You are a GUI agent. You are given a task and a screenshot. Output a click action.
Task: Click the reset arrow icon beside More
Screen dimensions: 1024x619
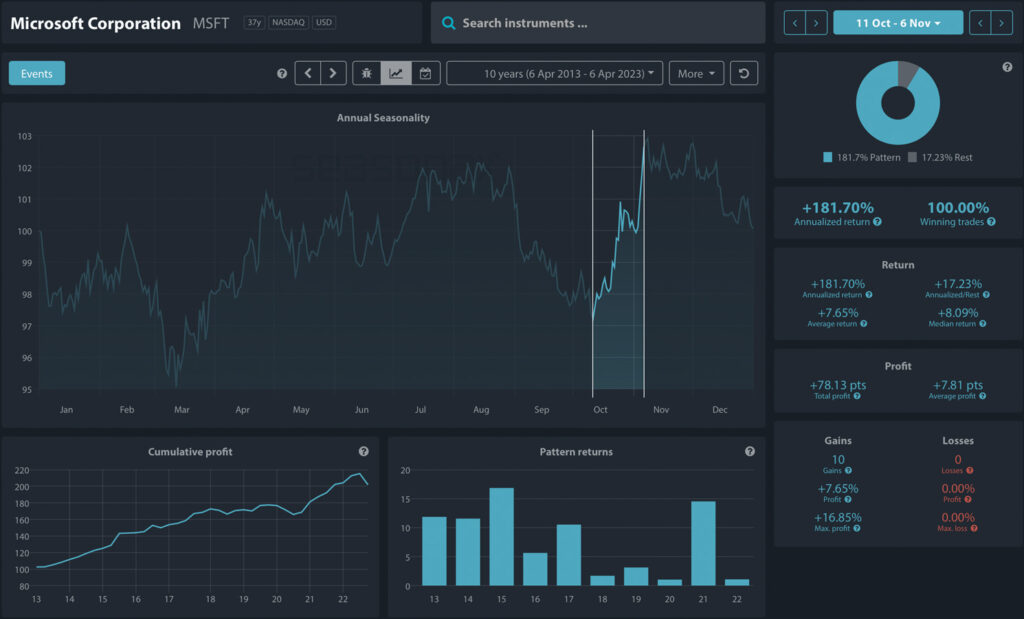pyautogui.click(x=742, y=74)
